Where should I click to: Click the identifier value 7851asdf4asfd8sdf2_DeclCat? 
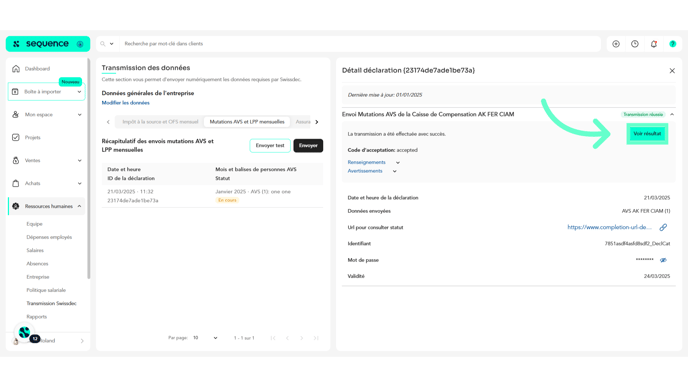[638, 244]
